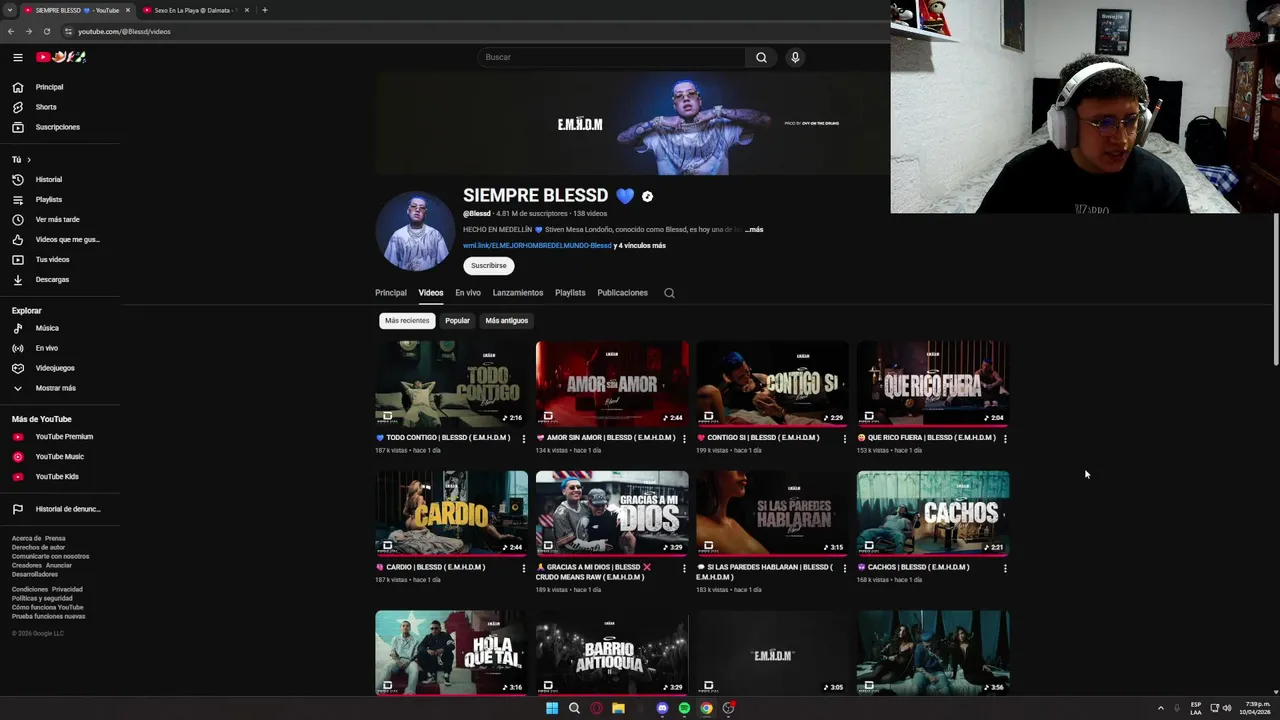Open Discord from taskbar

coord(662,708)
